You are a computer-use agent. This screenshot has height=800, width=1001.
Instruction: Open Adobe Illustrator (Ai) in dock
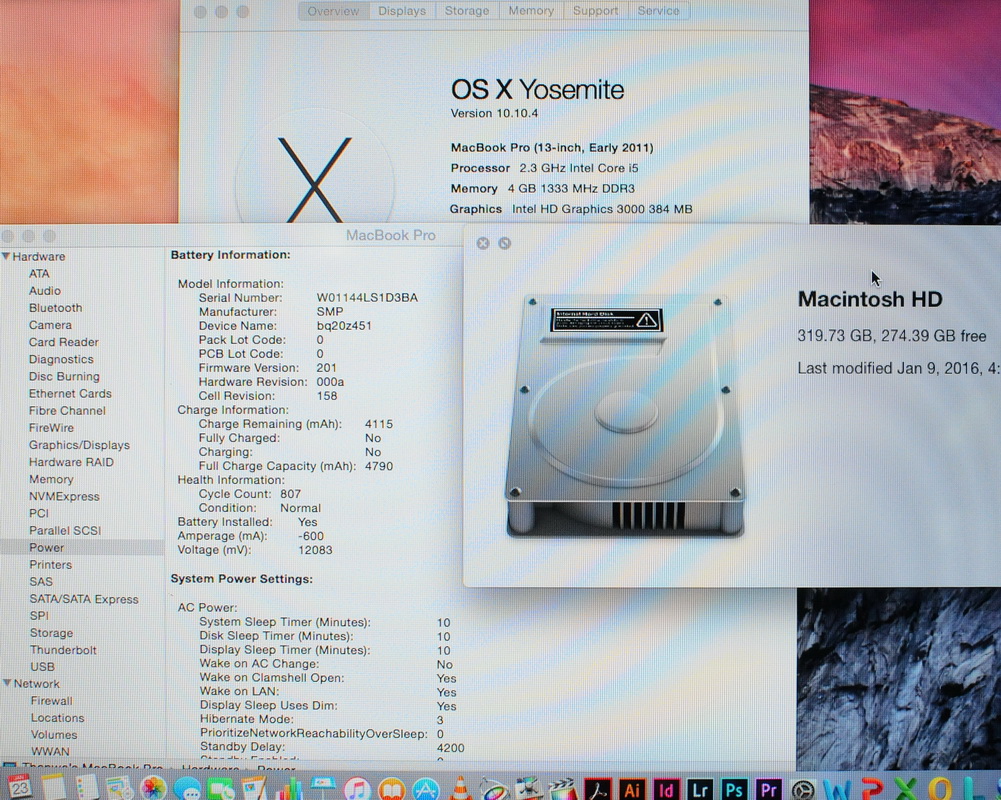[x=632, y=789]
